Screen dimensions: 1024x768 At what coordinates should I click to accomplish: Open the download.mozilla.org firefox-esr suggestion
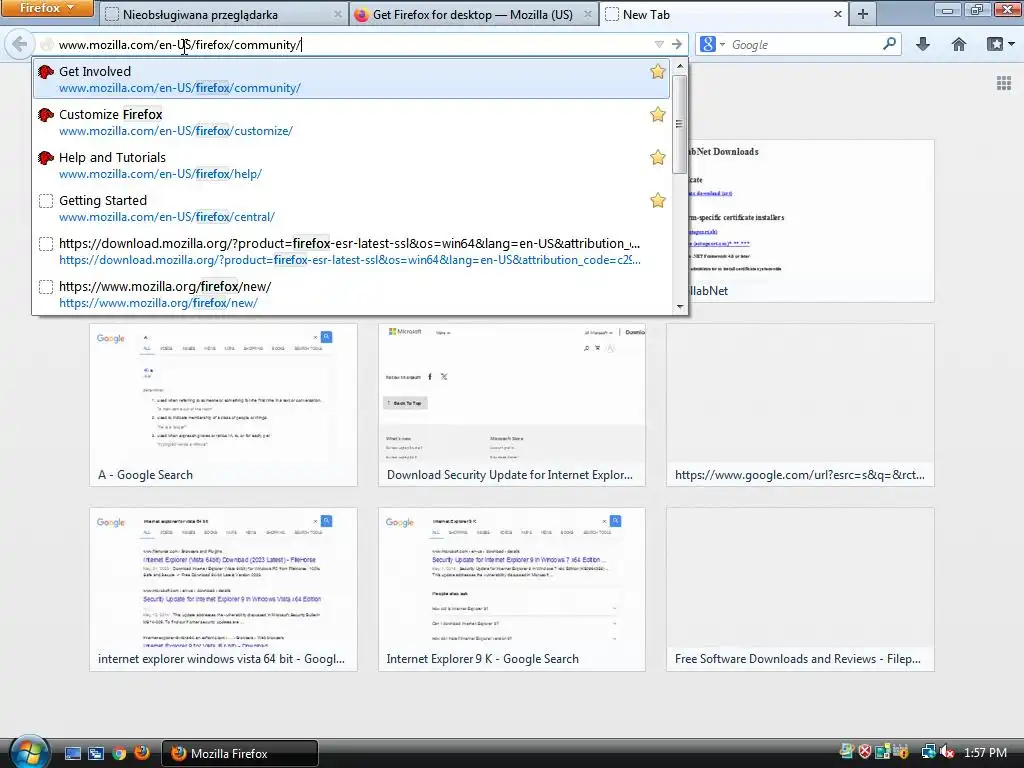352,251
